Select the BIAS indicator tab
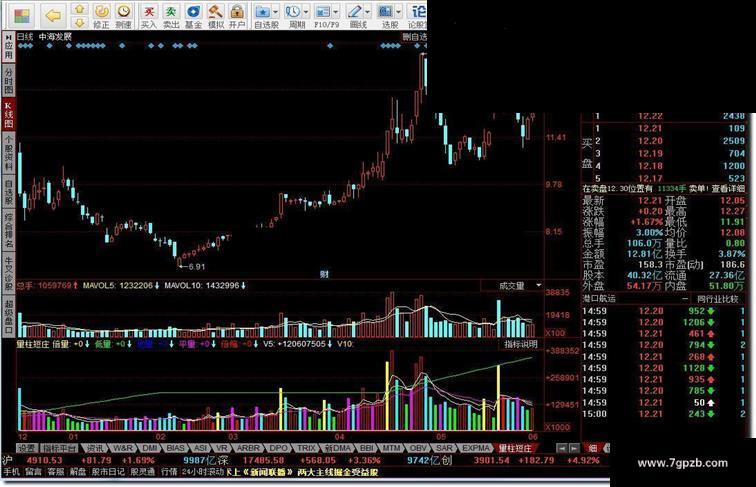 [176, 448]
